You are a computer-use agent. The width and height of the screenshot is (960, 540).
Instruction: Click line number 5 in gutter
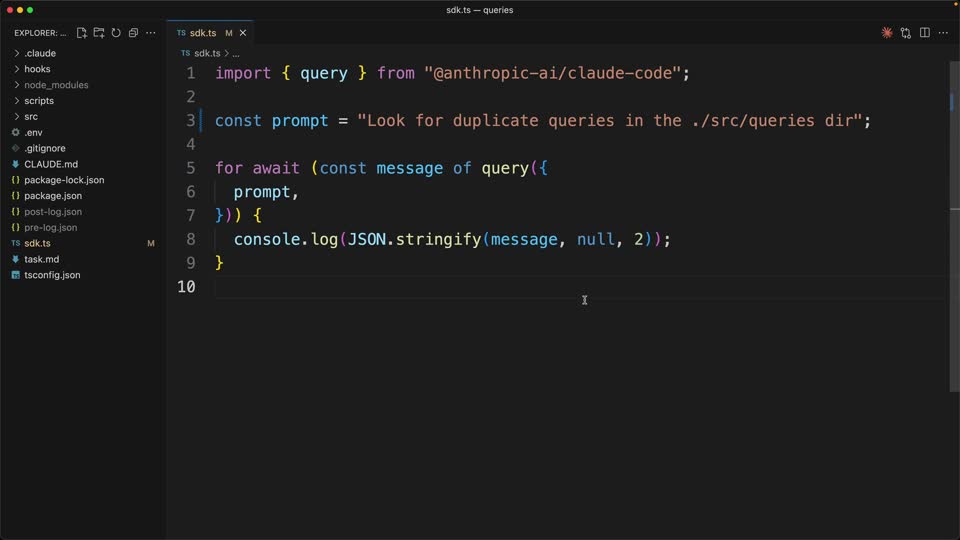tap(191, 168)
